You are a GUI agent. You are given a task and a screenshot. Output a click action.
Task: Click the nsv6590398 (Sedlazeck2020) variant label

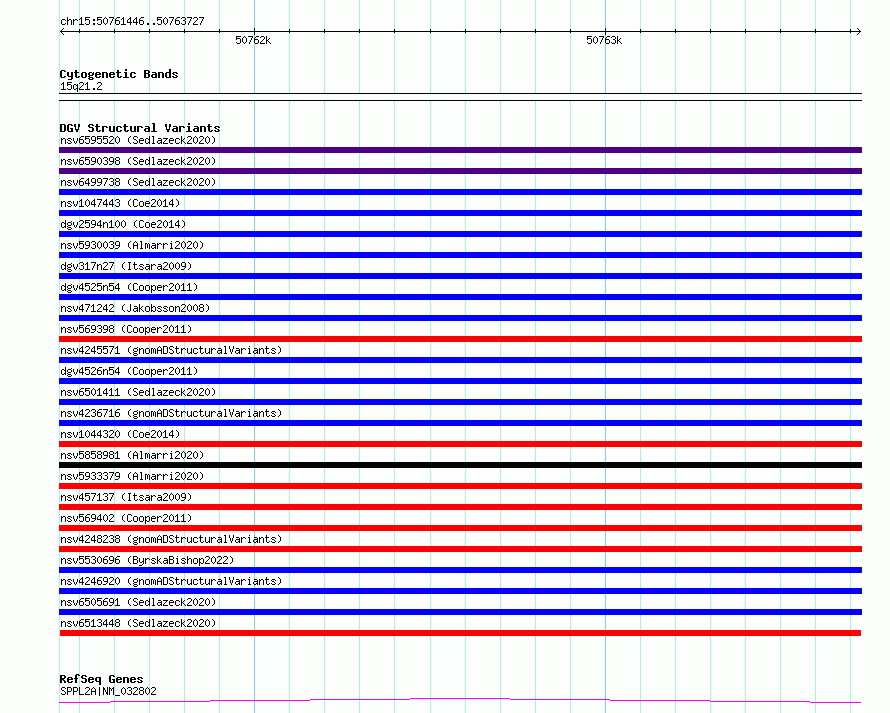(x=138, y=161)
